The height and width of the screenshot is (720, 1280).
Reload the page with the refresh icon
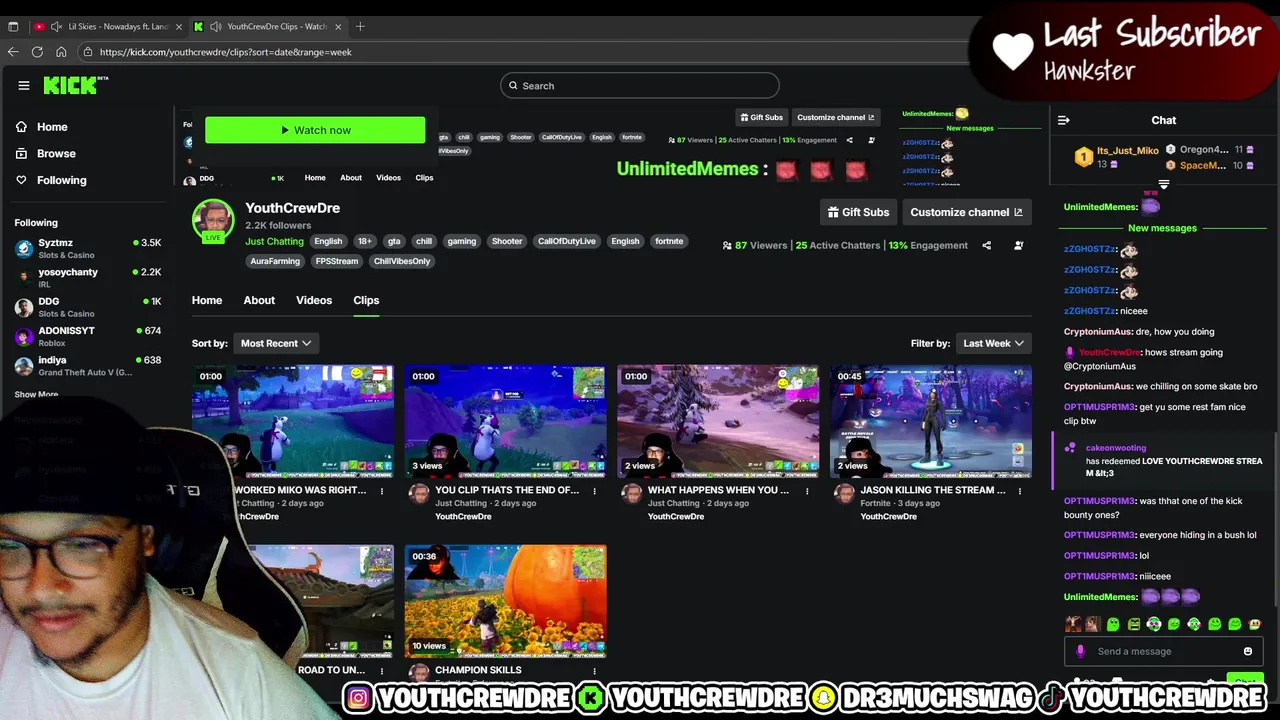tap(37, 52)
